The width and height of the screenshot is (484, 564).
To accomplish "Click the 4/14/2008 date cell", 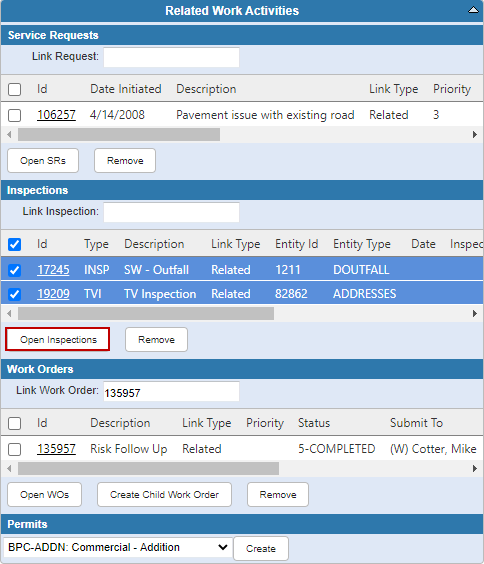I will click(x=117, y=115).
